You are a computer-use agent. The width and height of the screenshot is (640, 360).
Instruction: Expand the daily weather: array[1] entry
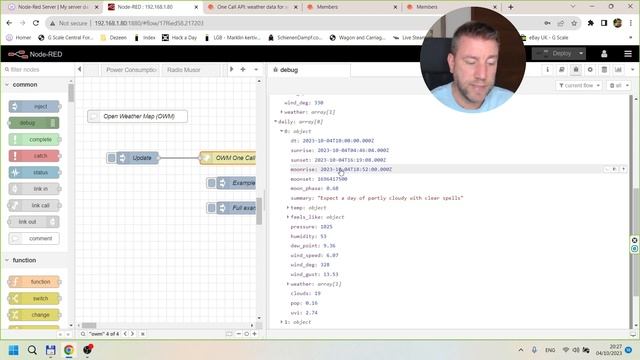(288, 284)
